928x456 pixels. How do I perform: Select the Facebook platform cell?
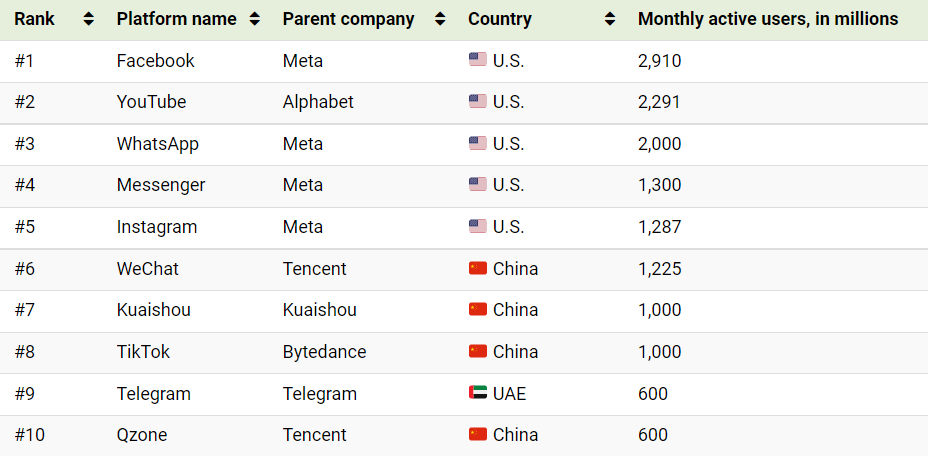156,61
